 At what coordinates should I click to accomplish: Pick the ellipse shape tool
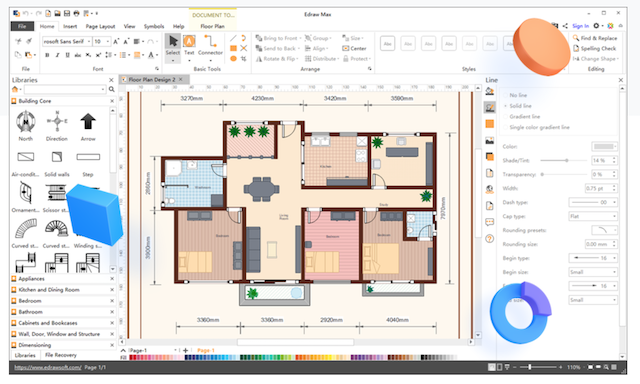point(233,58)
